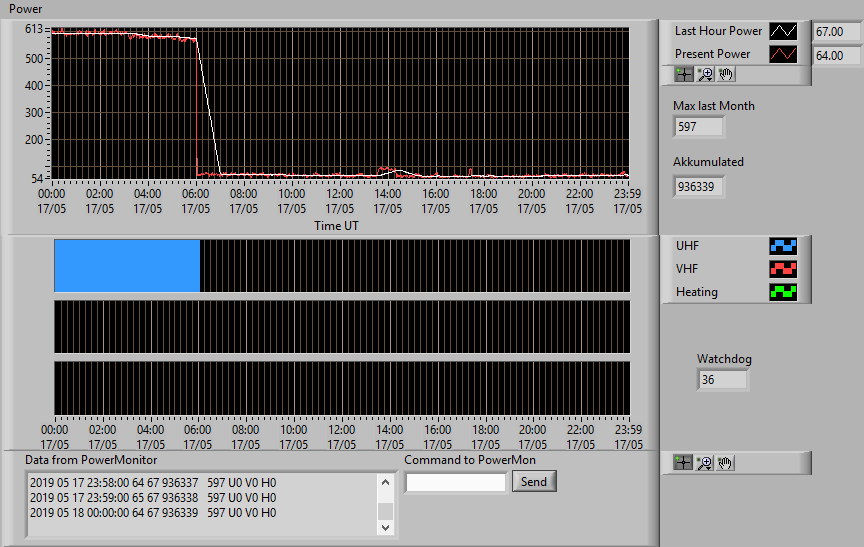
Task: Open the Present Power plot style icon
Action: 783,54
